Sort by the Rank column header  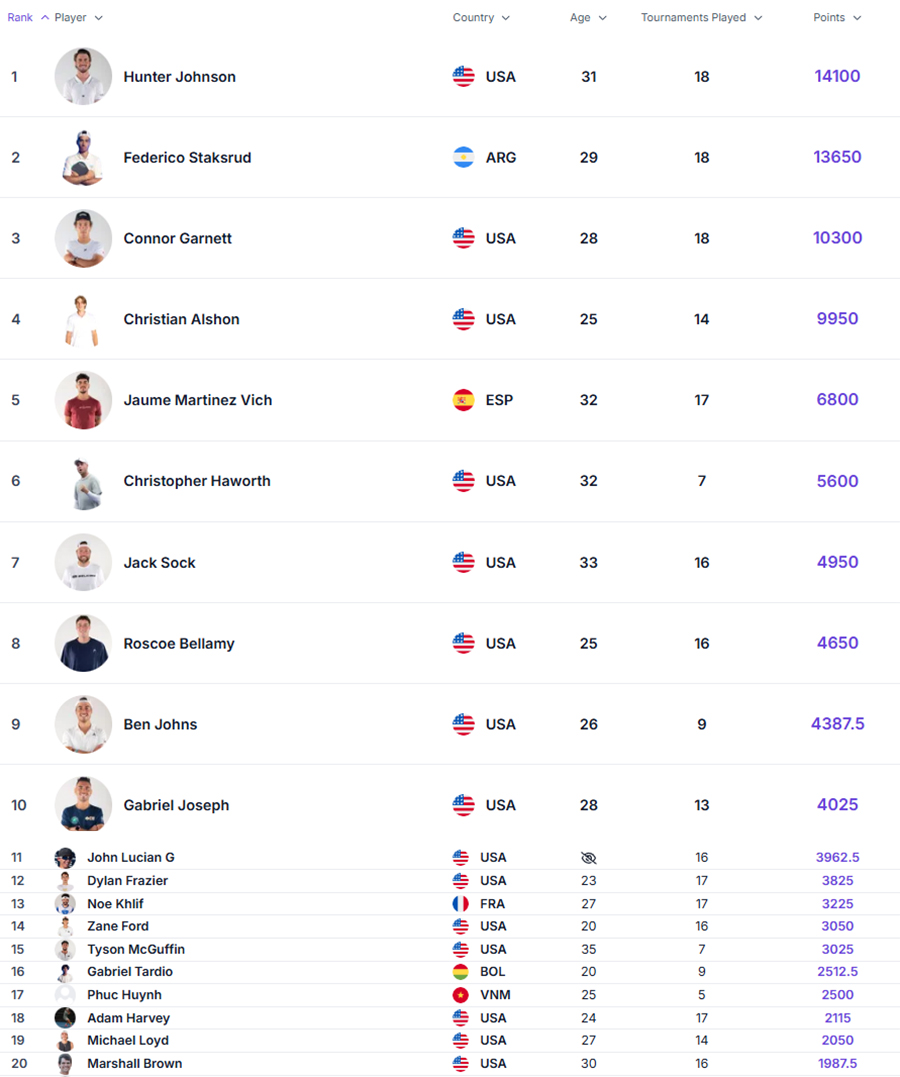pos(20,18)
